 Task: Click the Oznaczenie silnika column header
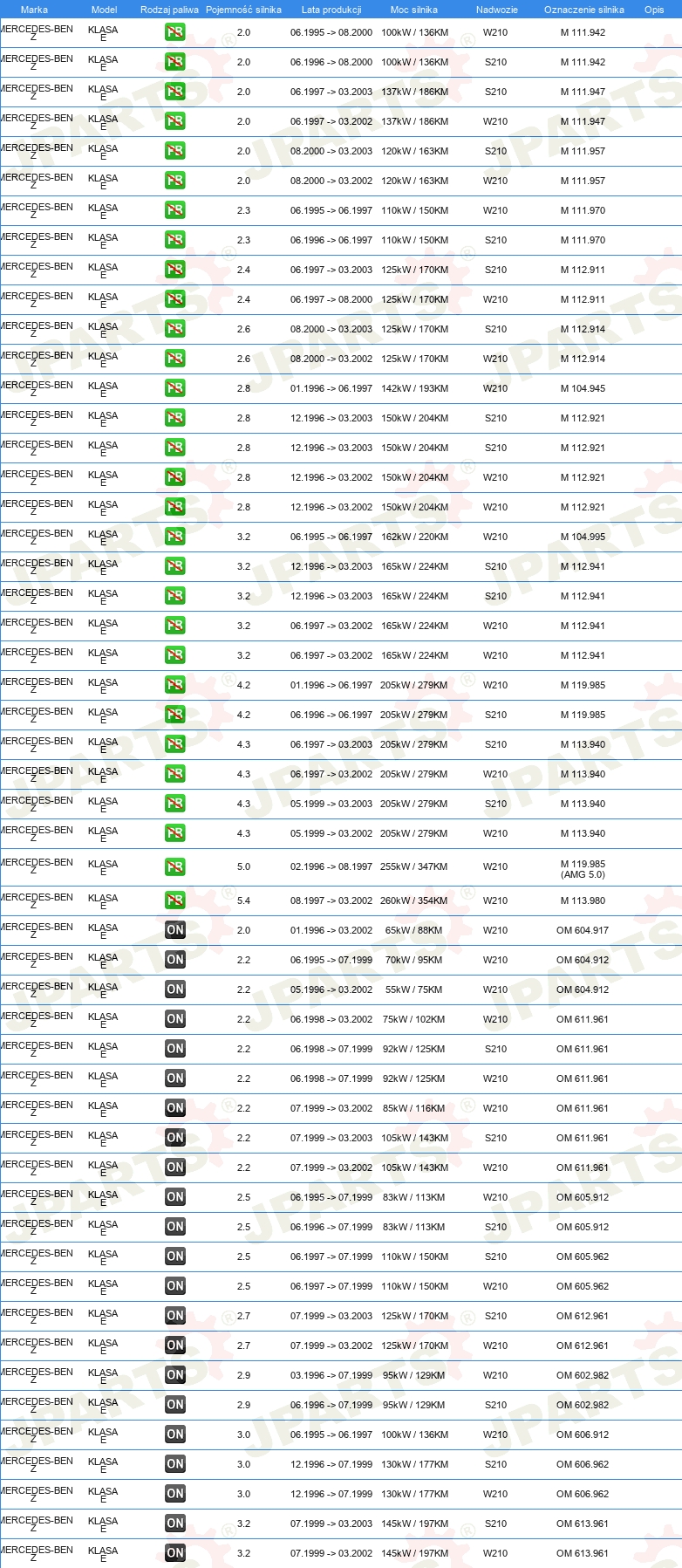click(x=583, y=10)
